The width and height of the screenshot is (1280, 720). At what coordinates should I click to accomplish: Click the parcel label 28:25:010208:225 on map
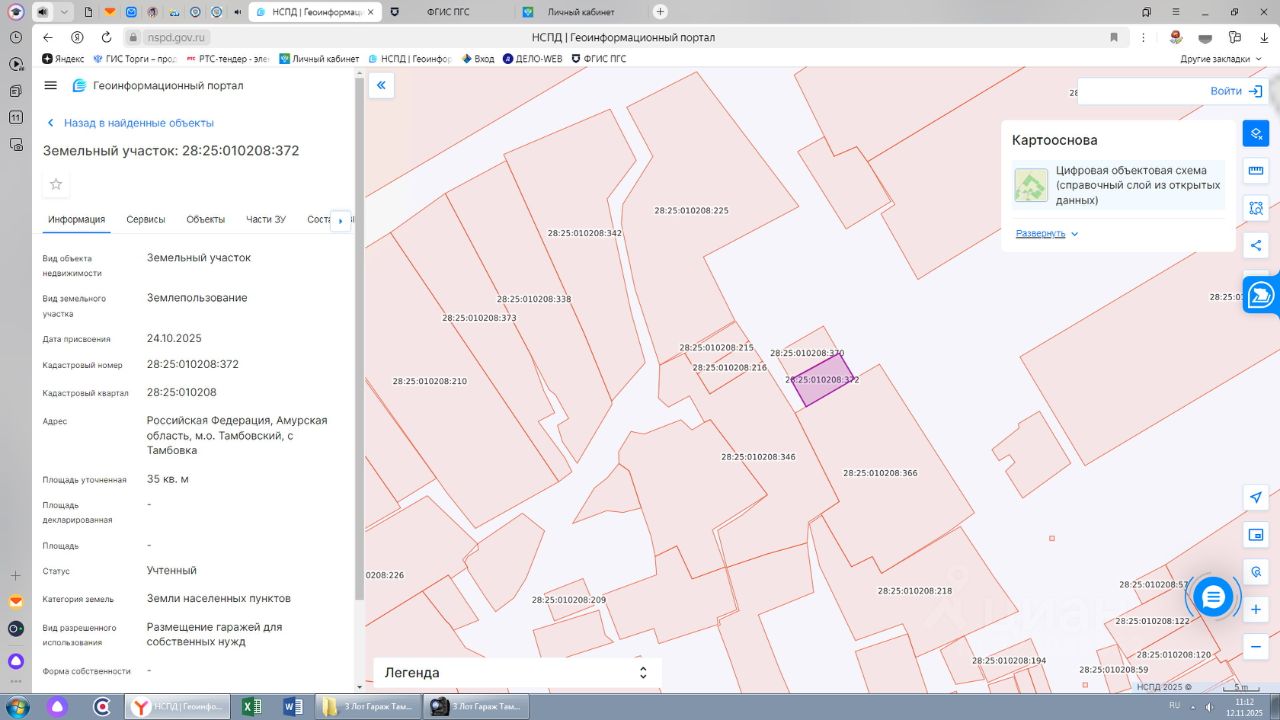pyautogui.click(x=692, y=211)
